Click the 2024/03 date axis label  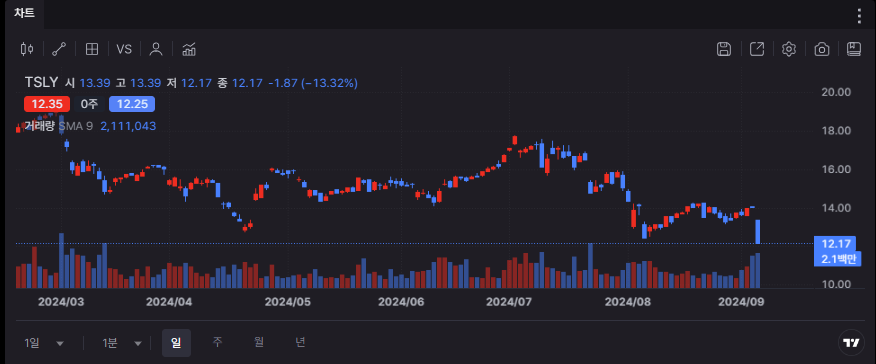(x=61, y=302)
